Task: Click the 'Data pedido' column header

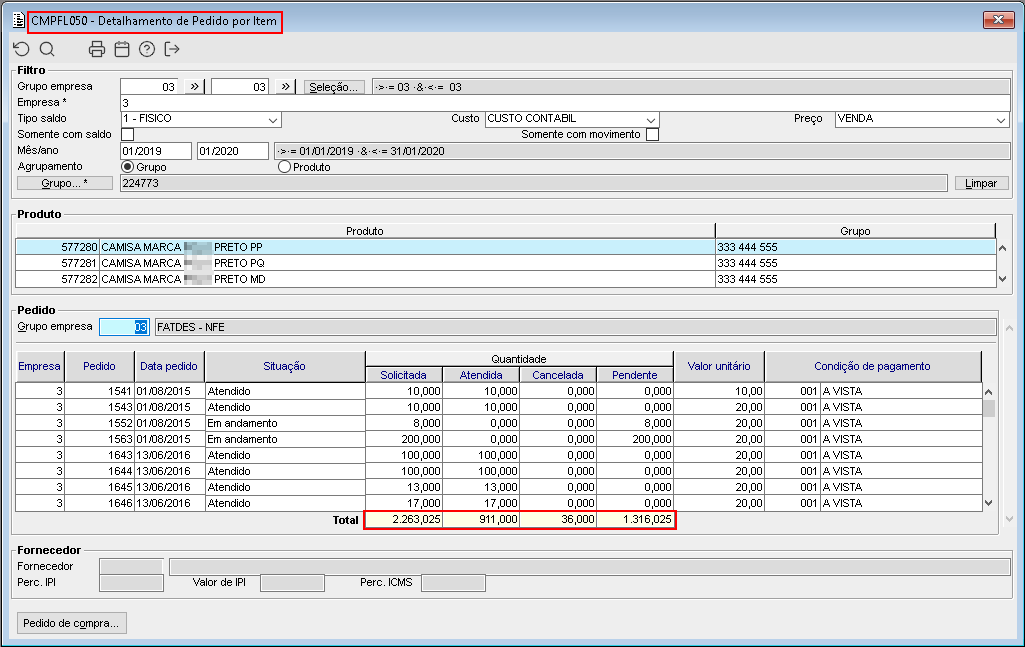Action: click(169, 367)
